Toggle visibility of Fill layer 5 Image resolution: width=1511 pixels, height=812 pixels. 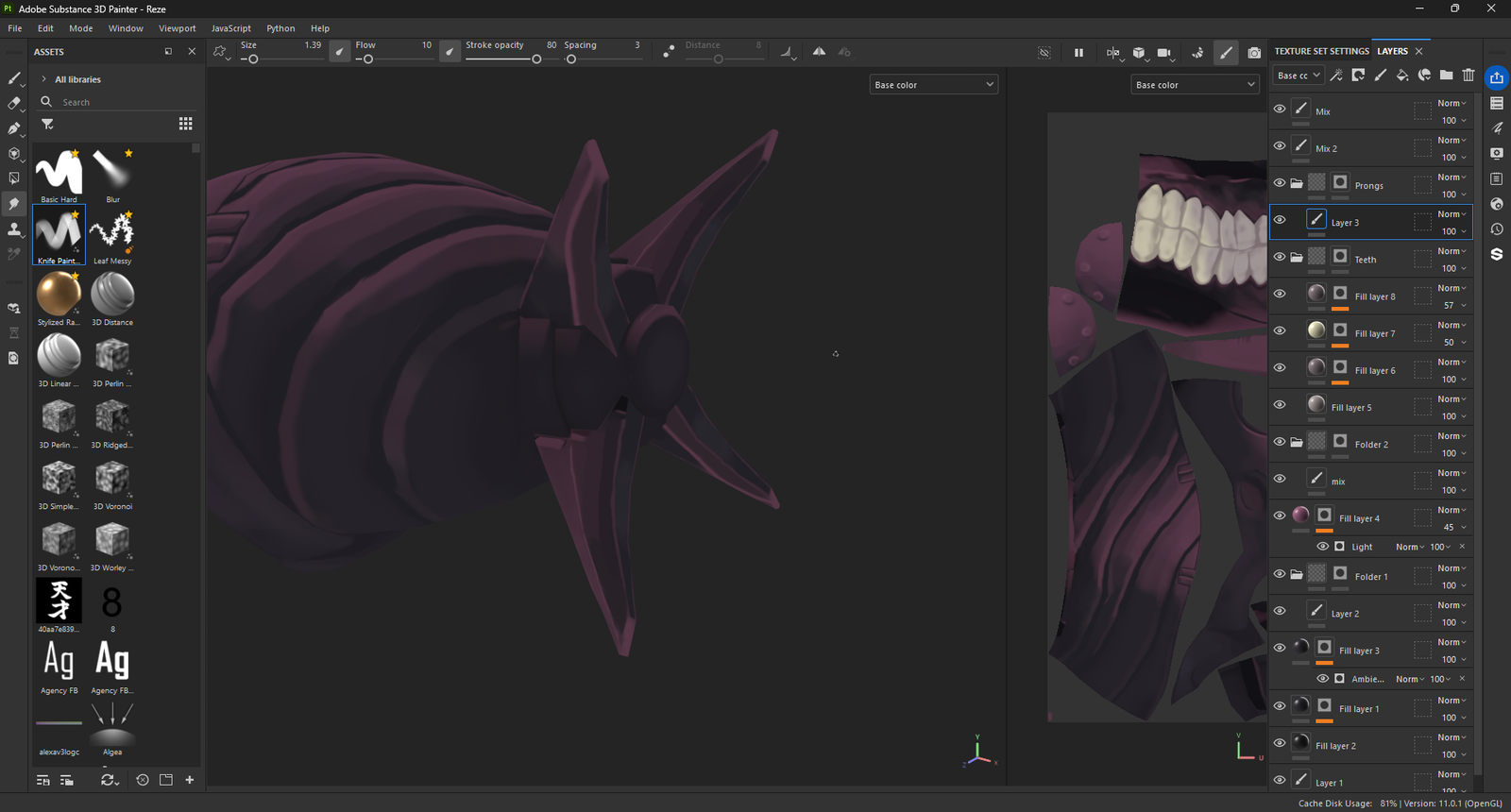(1279, 405)
